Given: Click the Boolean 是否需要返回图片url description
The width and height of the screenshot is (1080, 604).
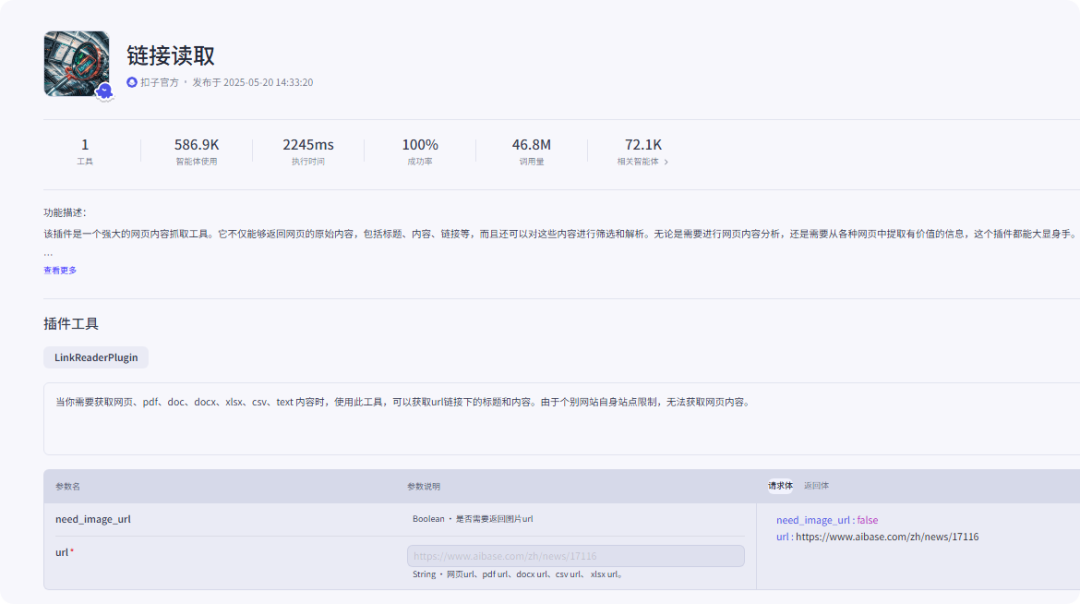Looking at the screenshot, I should point(472,519).
